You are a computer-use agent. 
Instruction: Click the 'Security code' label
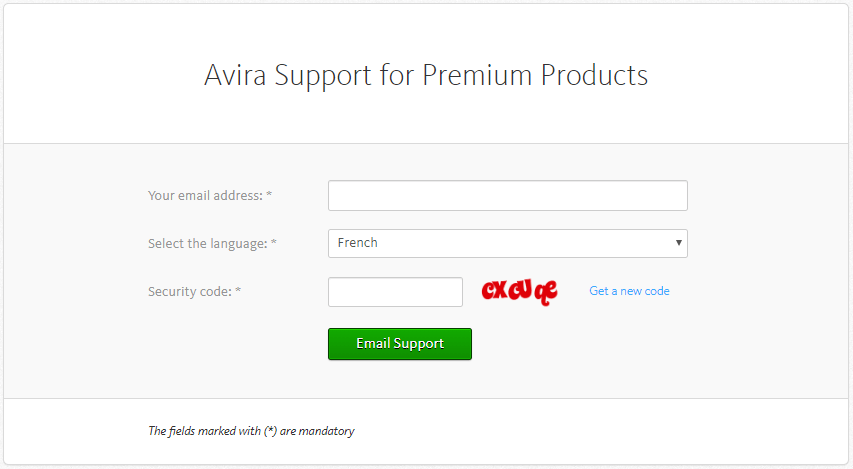[190, 292]
